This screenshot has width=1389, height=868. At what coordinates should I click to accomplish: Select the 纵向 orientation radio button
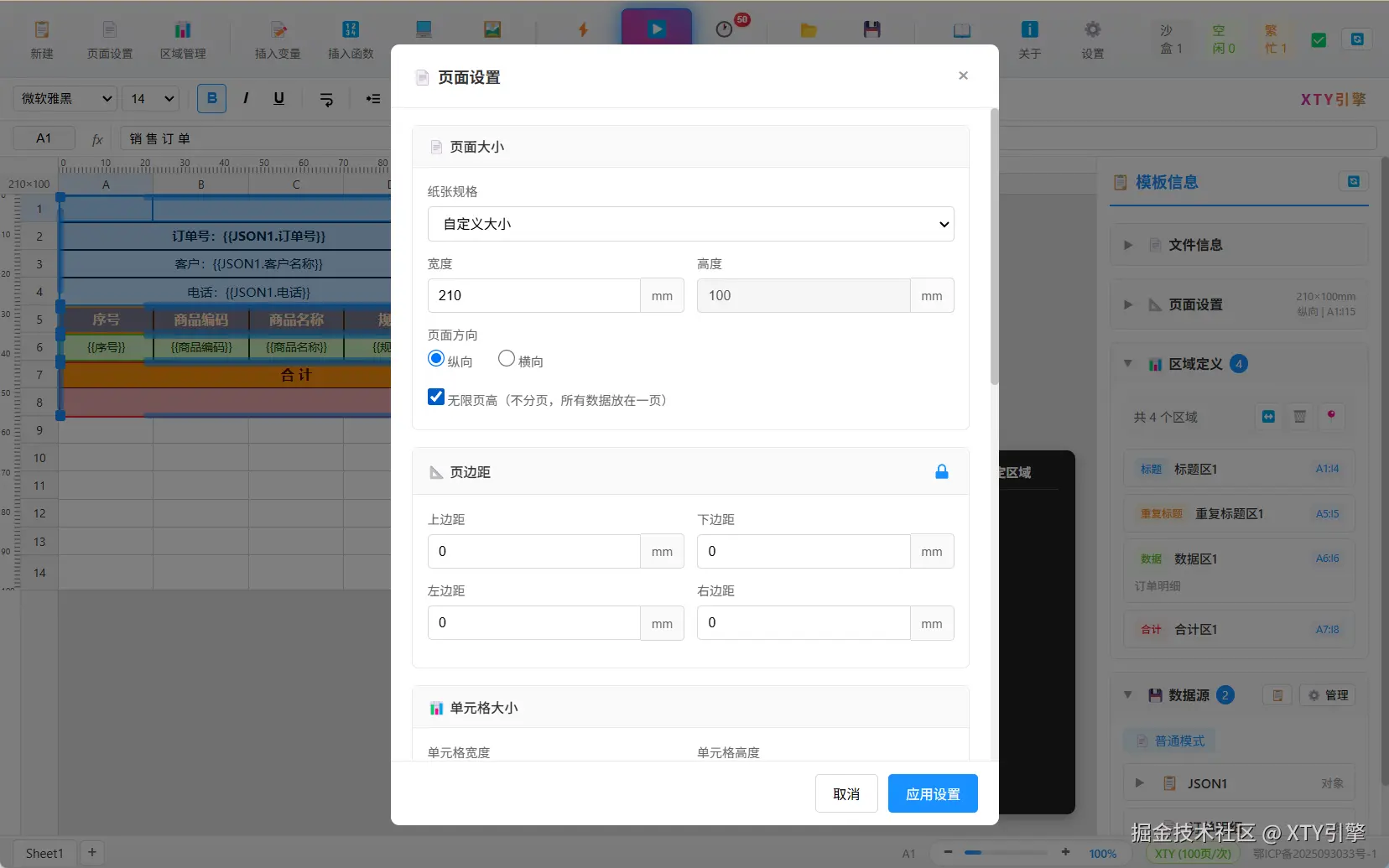point(436,359)
